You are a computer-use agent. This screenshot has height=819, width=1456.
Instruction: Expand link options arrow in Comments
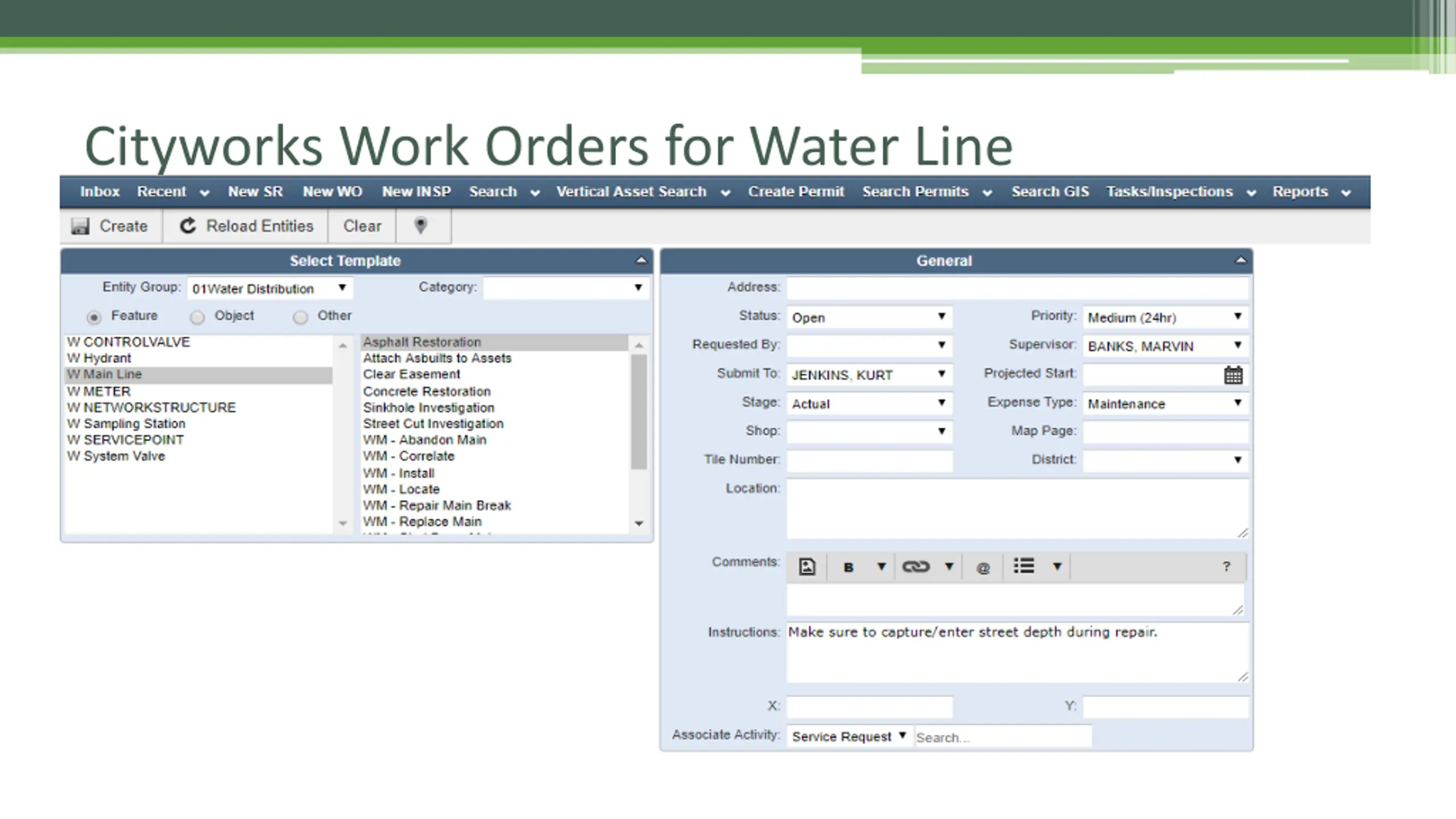tap(949, 566)
